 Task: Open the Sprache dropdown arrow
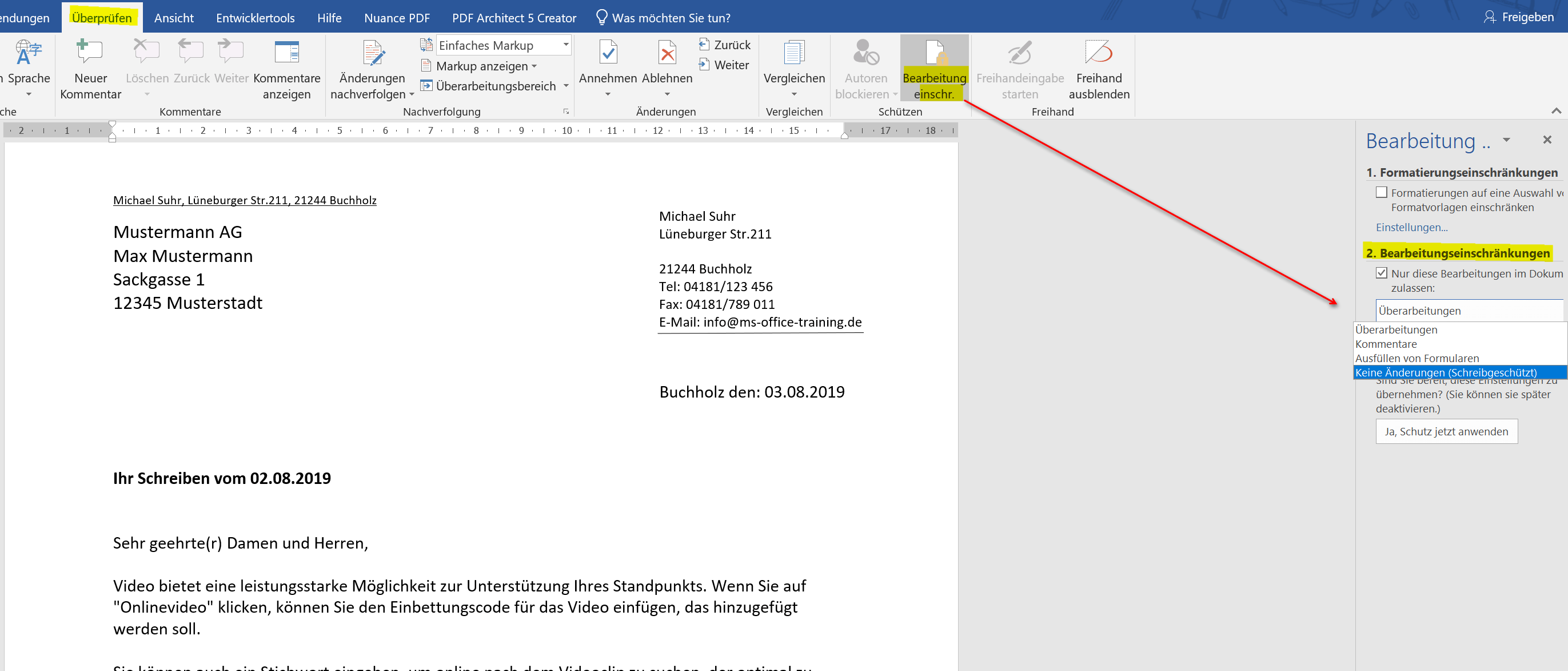coord(28,94)
